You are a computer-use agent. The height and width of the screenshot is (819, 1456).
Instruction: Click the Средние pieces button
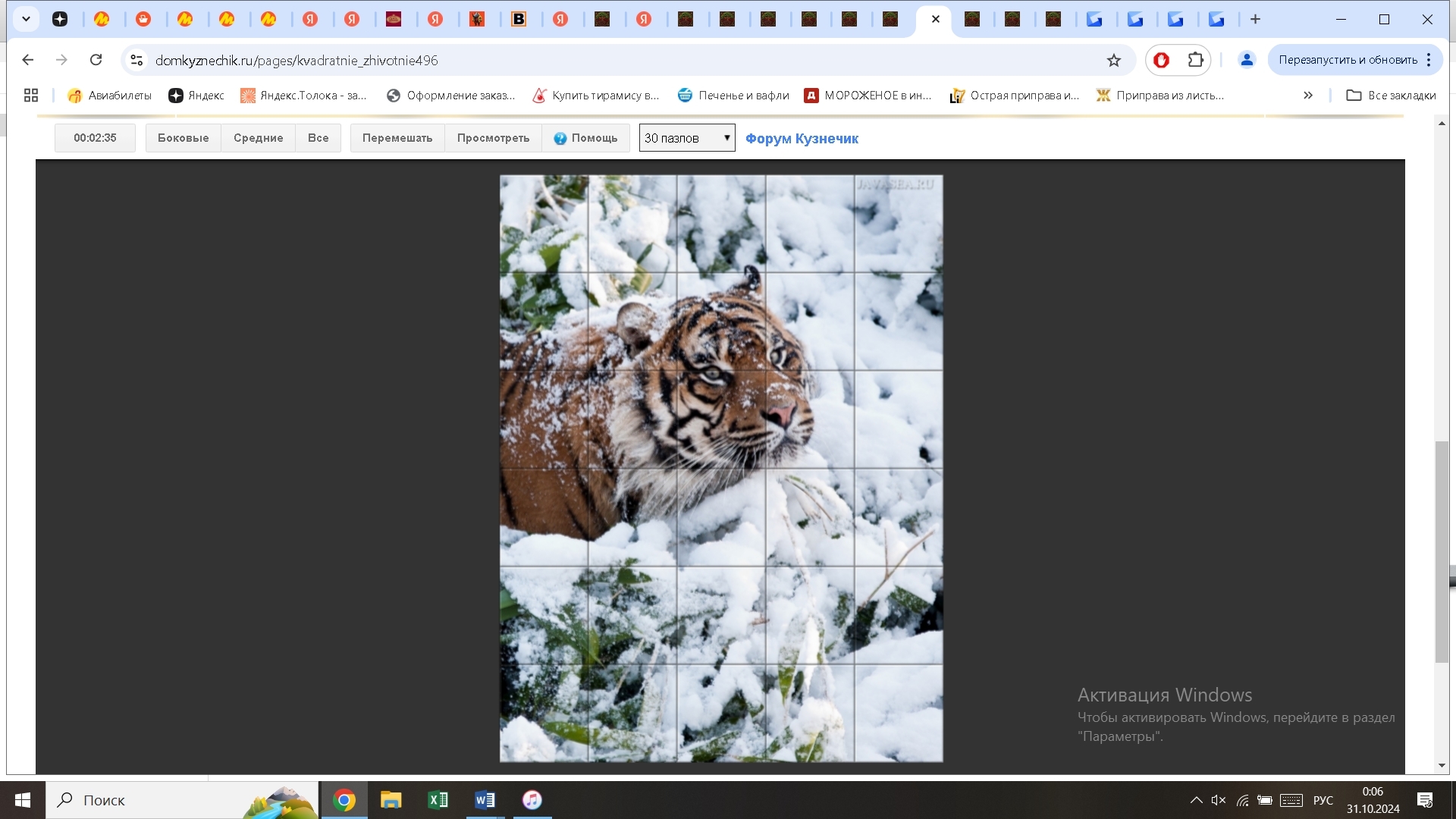click(259, 138)
